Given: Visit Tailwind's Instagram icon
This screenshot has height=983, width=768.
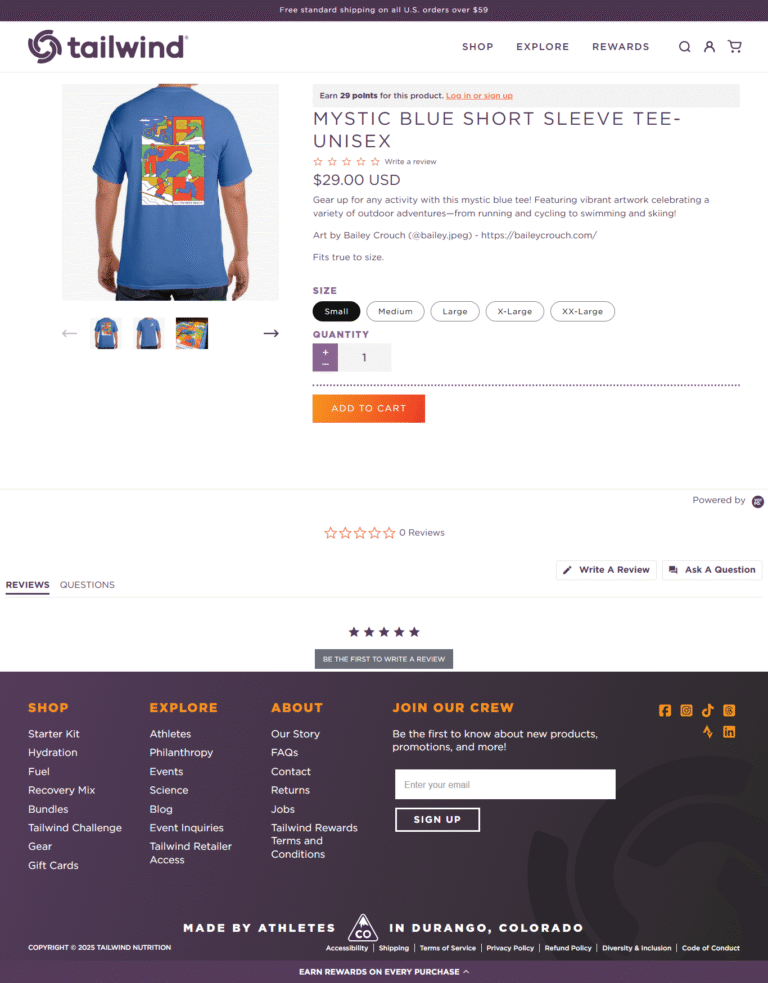Looking at the screenshot, I should coord(686,710).
